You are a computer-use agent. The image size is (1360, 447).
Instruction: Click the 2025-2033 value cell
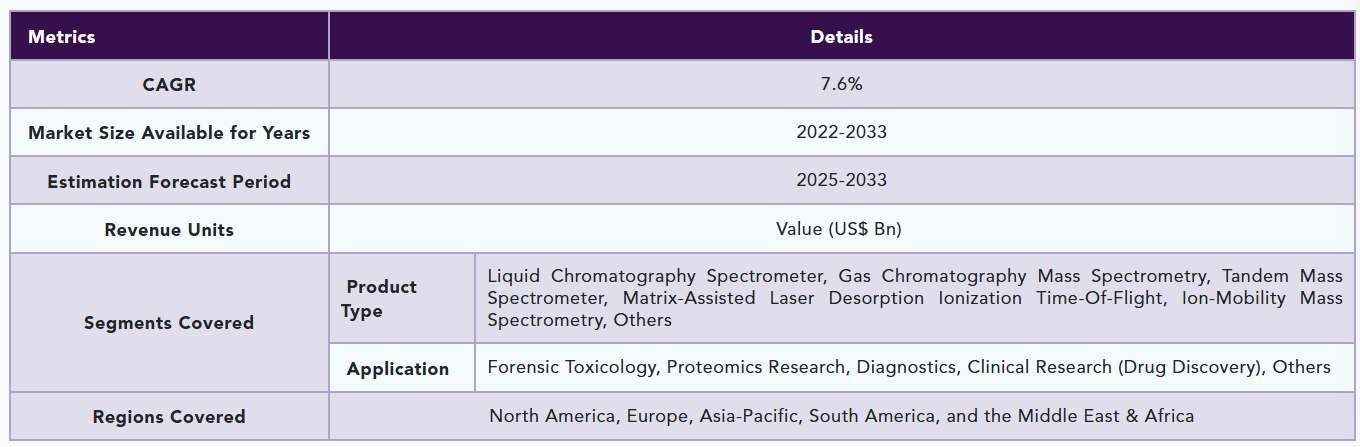841,181
